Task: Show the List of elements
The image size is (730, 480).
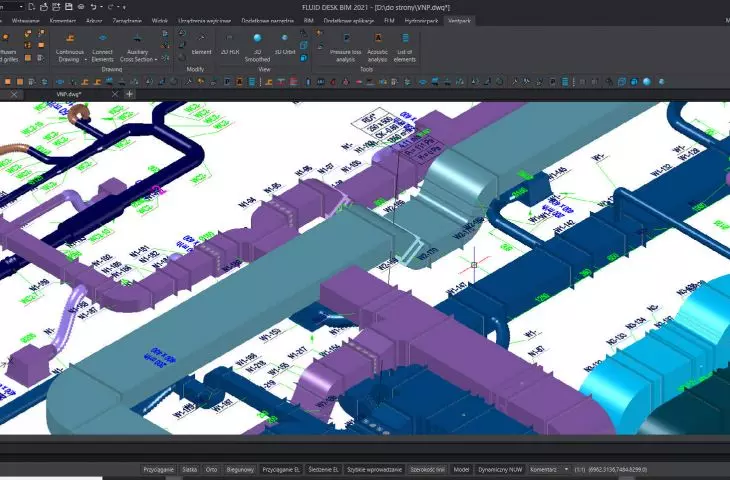Action: click(405, 47)
